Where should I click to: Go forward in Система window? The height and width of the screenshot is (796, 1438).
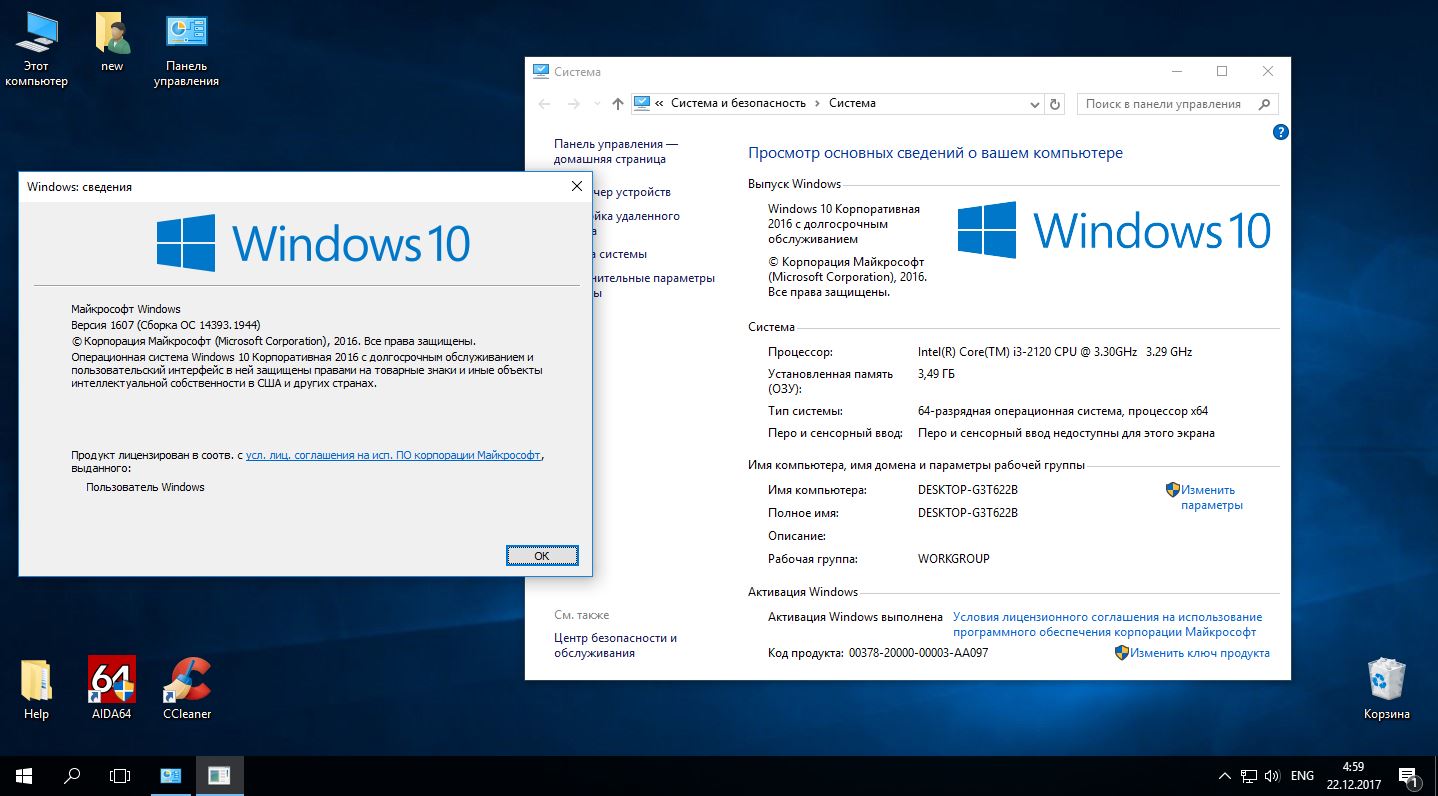click(573, 104)
